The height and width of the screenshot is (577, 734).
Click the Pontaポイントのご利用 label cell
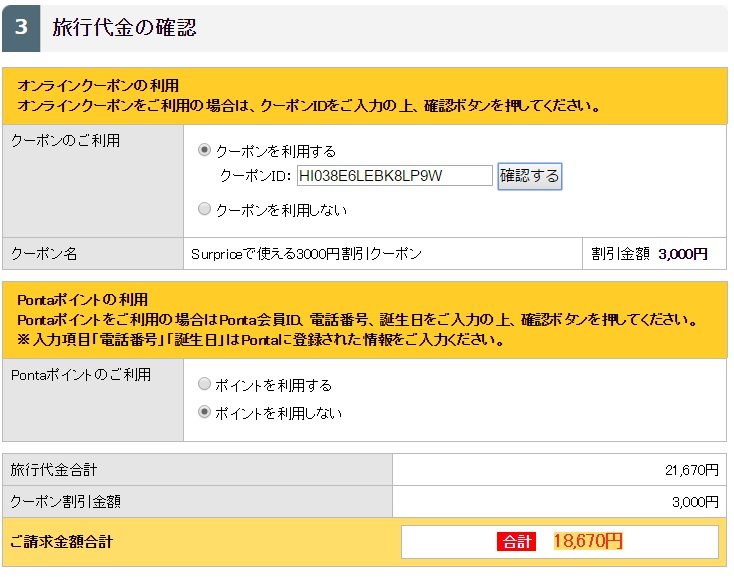click(x=80, y=375)
